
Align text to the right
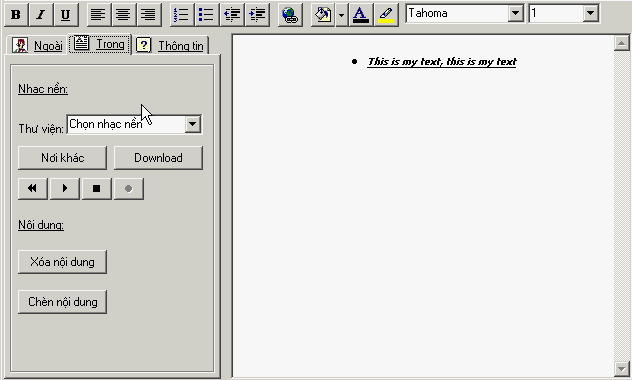coord(148,15)
